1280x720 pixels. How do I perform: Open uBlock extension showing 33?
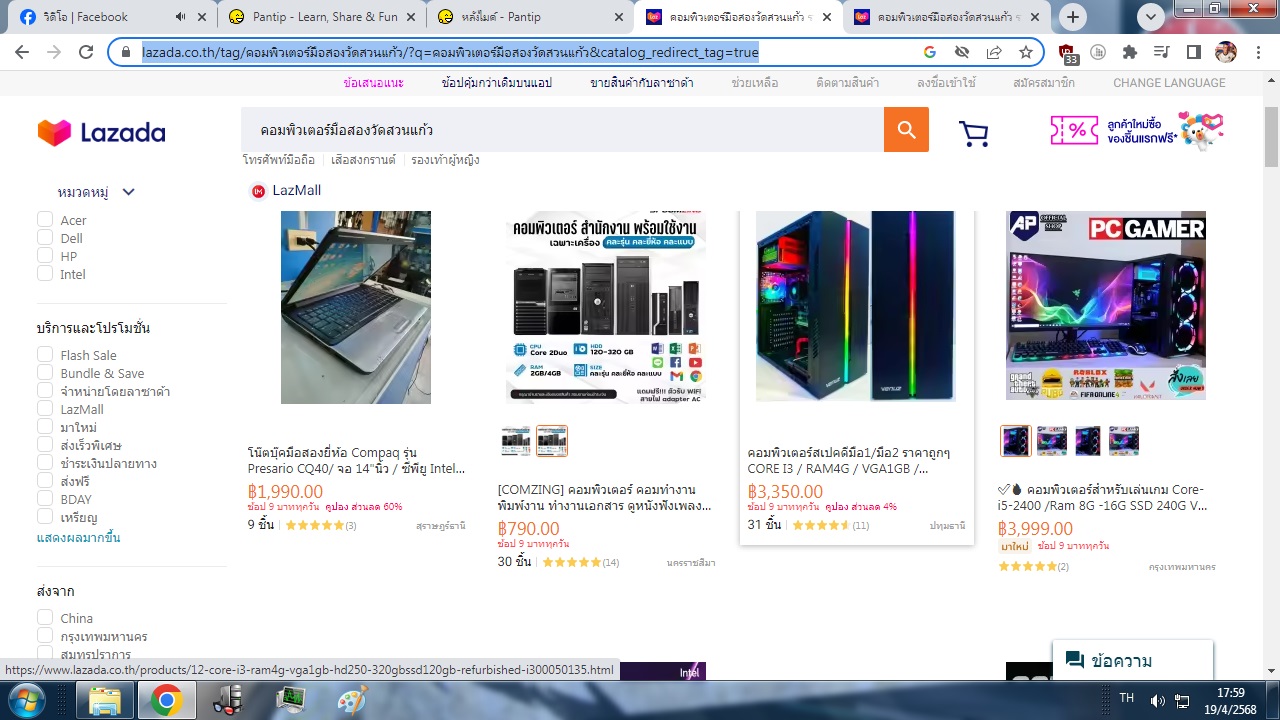pos(1067,54)
